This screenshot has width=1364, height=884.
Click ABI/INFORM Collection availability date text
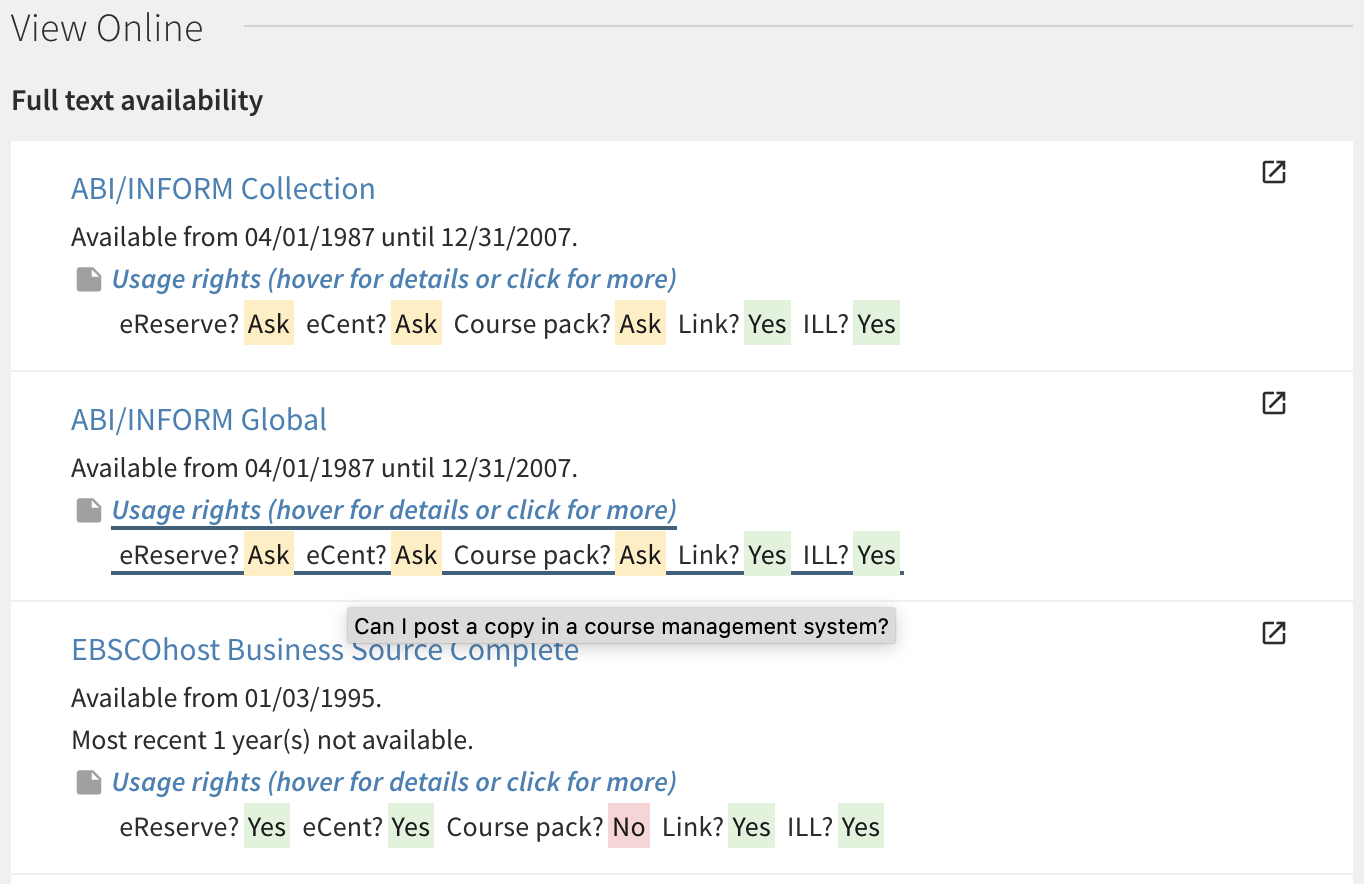[325, 237]
